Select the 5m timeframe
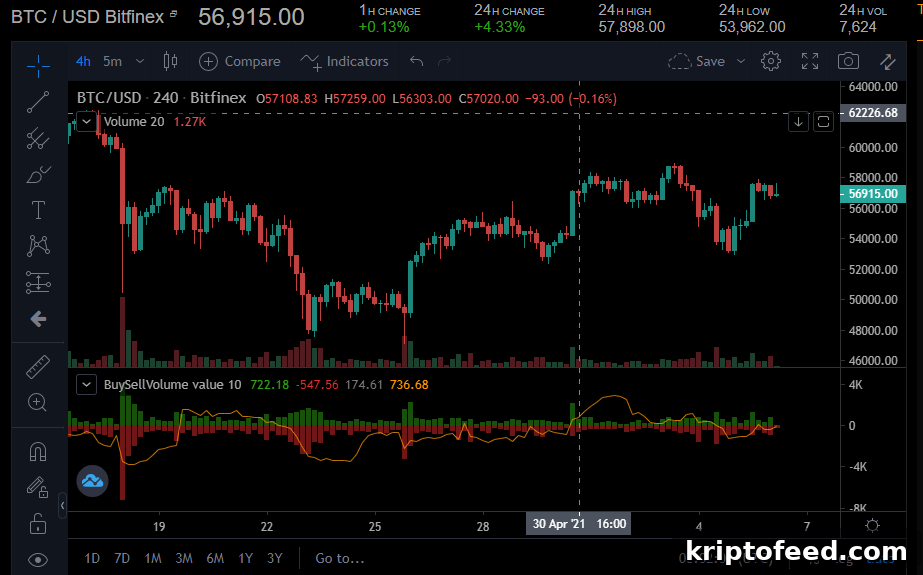Screen dimensions: 923x575 point(112,61)
